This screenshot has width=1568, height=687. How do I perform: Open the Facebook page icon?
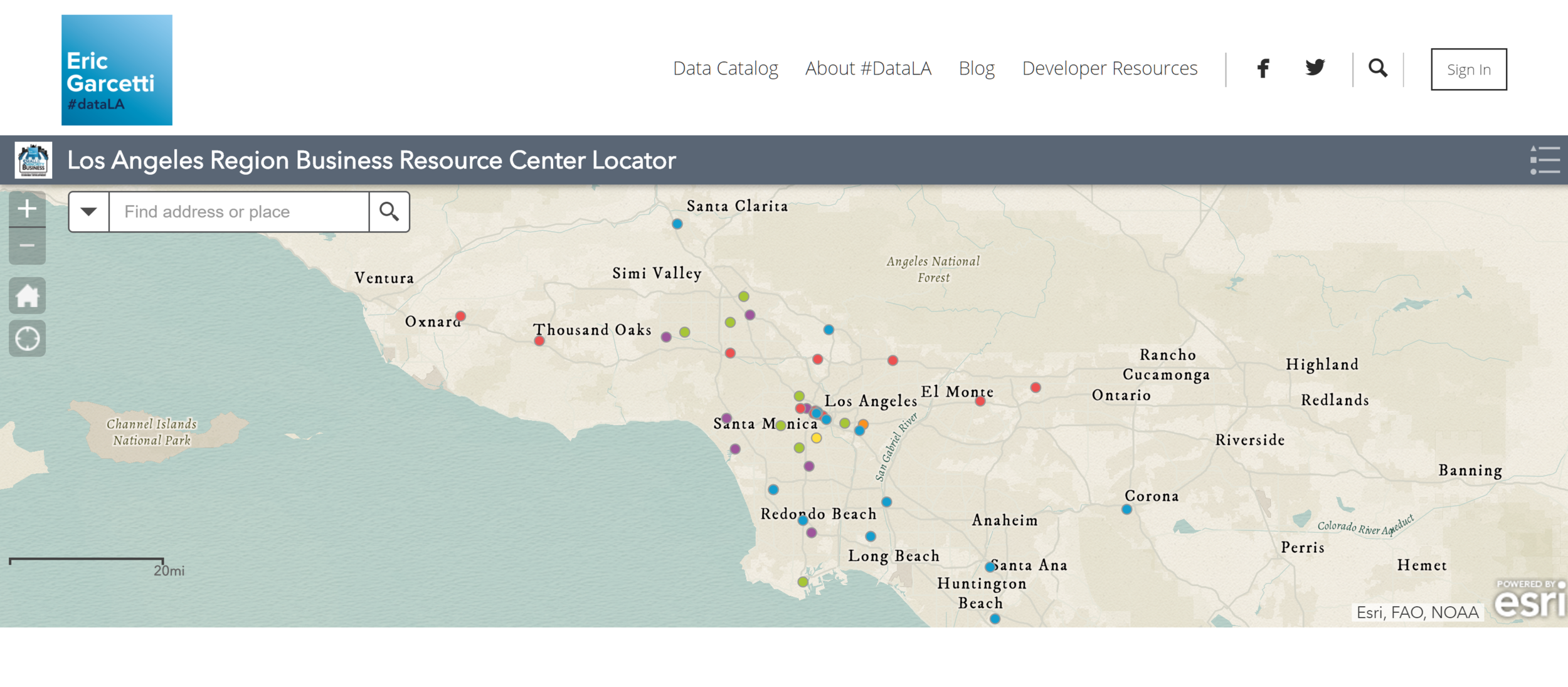coord(1263,68)
